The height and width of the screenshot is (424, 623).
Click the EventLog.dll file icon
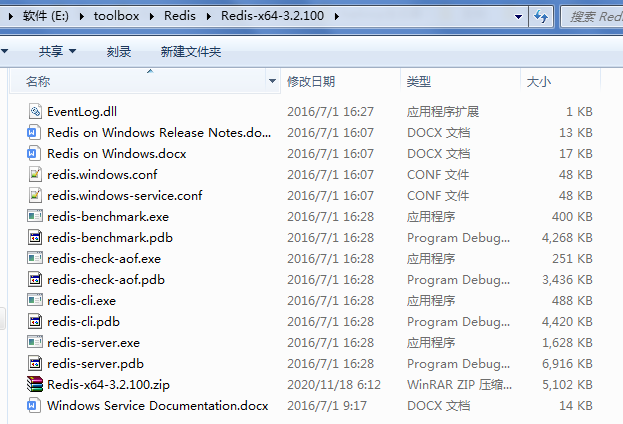[35, 112]
